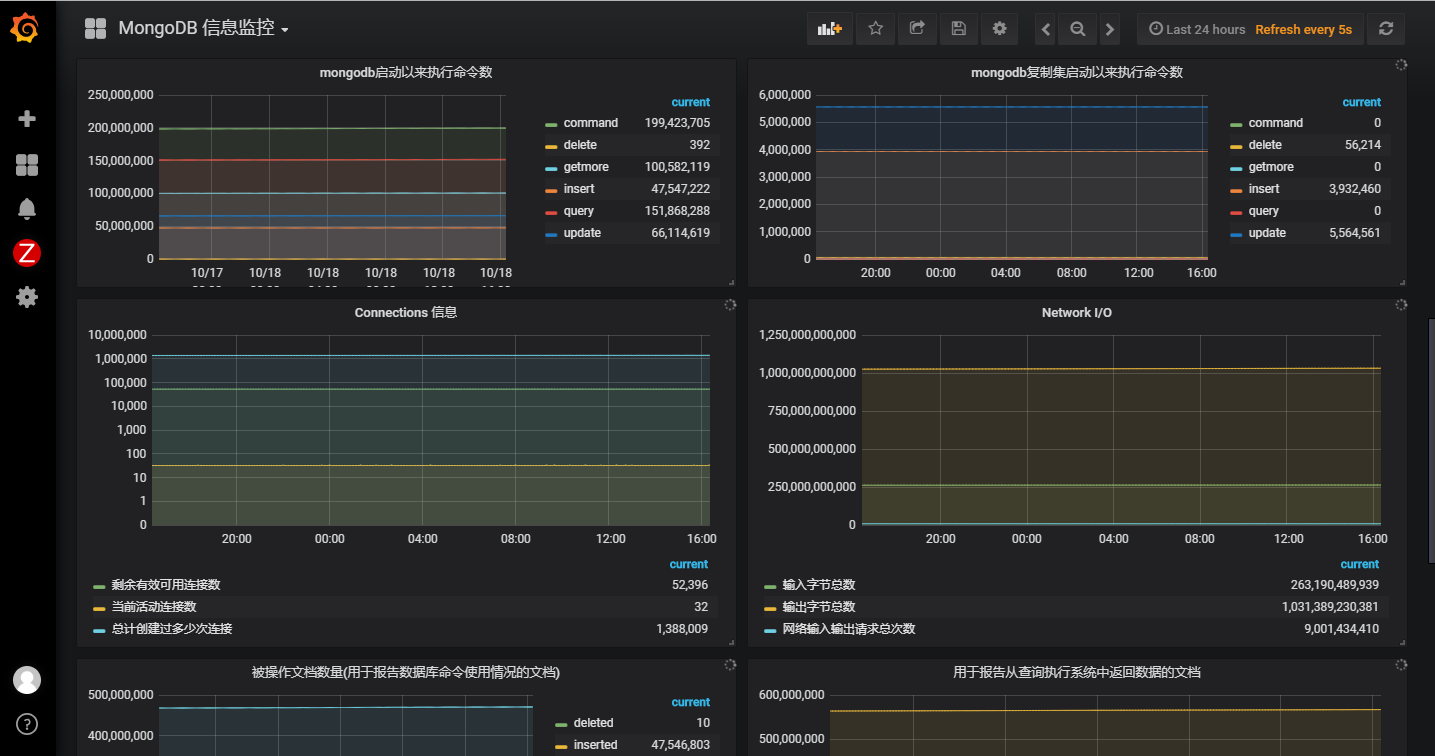Toggle the 当前活动连接数 legend series
This screenshot has height=756, width=1435.
[153, 607]
